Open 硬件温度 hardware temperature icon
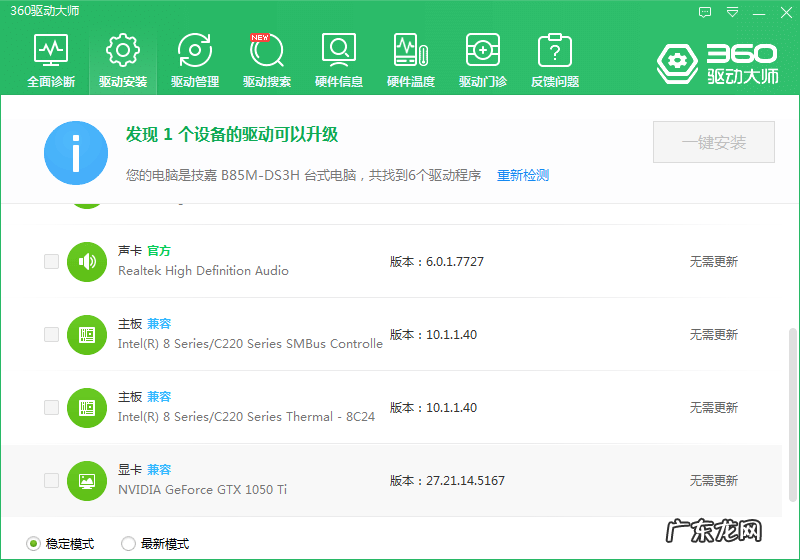800x560 pixels. (411, 50)
